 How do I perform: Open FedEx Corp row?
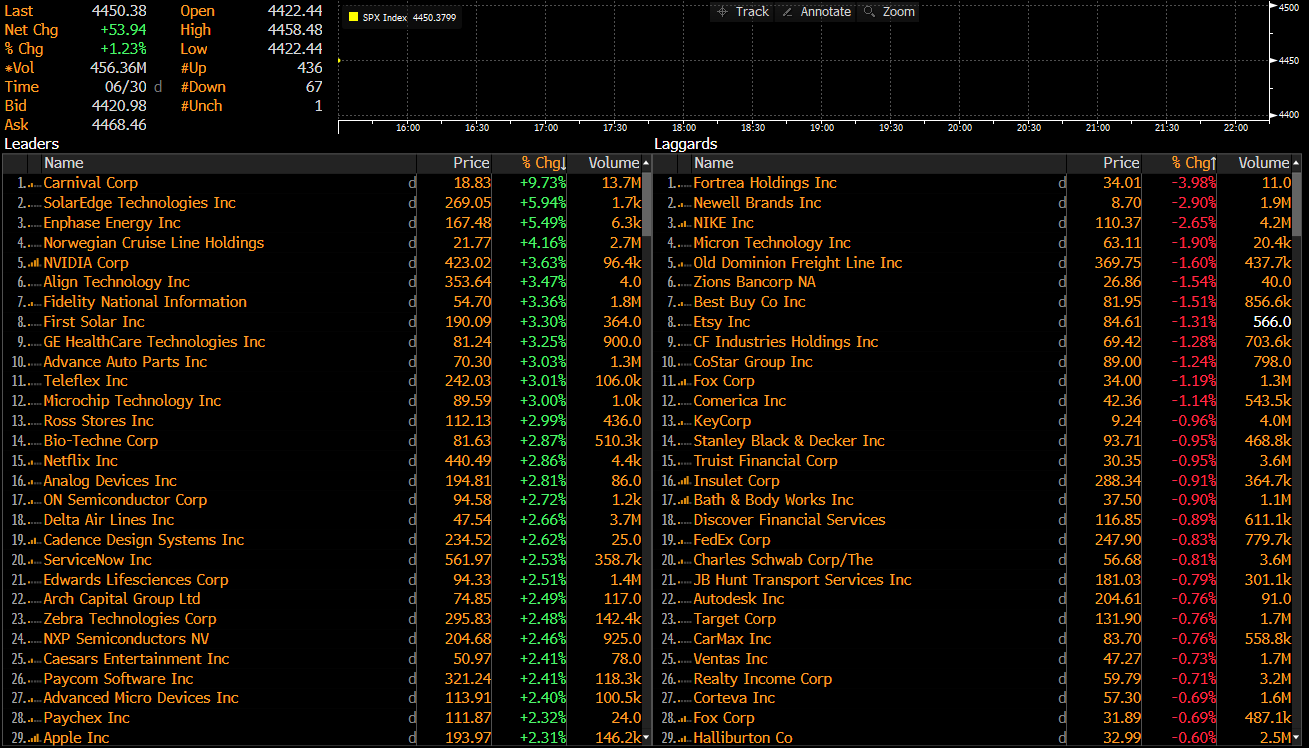point(732,540)
